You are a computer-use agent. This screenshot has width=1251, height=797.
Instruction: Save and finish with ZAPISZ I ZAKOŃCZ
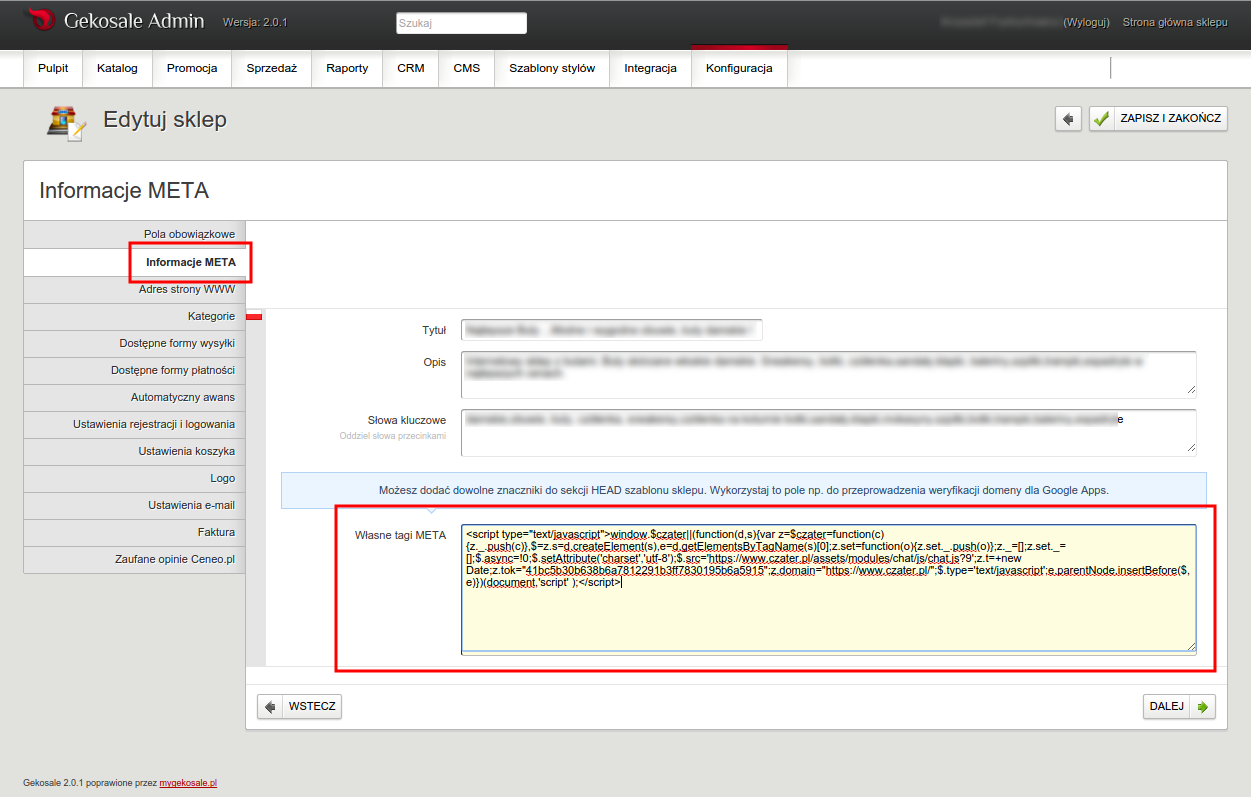pos(1158,118)
